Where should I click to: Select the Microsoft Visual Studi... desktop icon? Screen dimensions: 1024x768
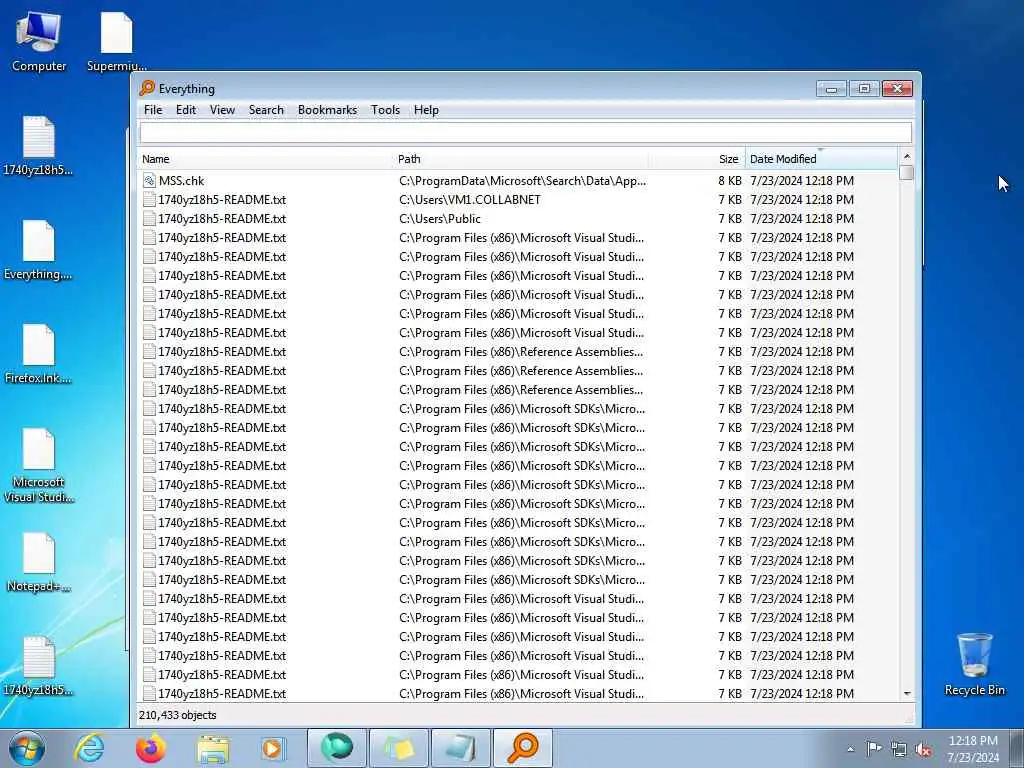39,466
